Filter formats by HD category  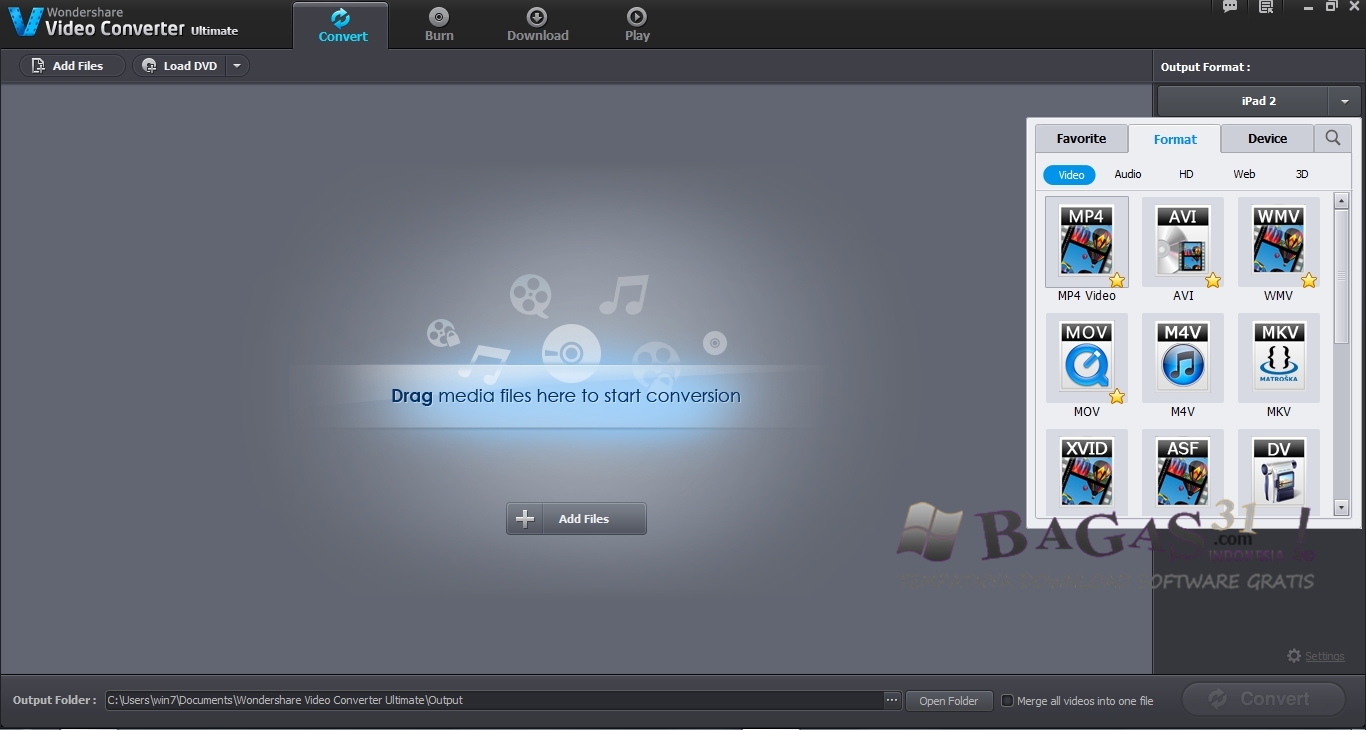[x=1186, y=174]
